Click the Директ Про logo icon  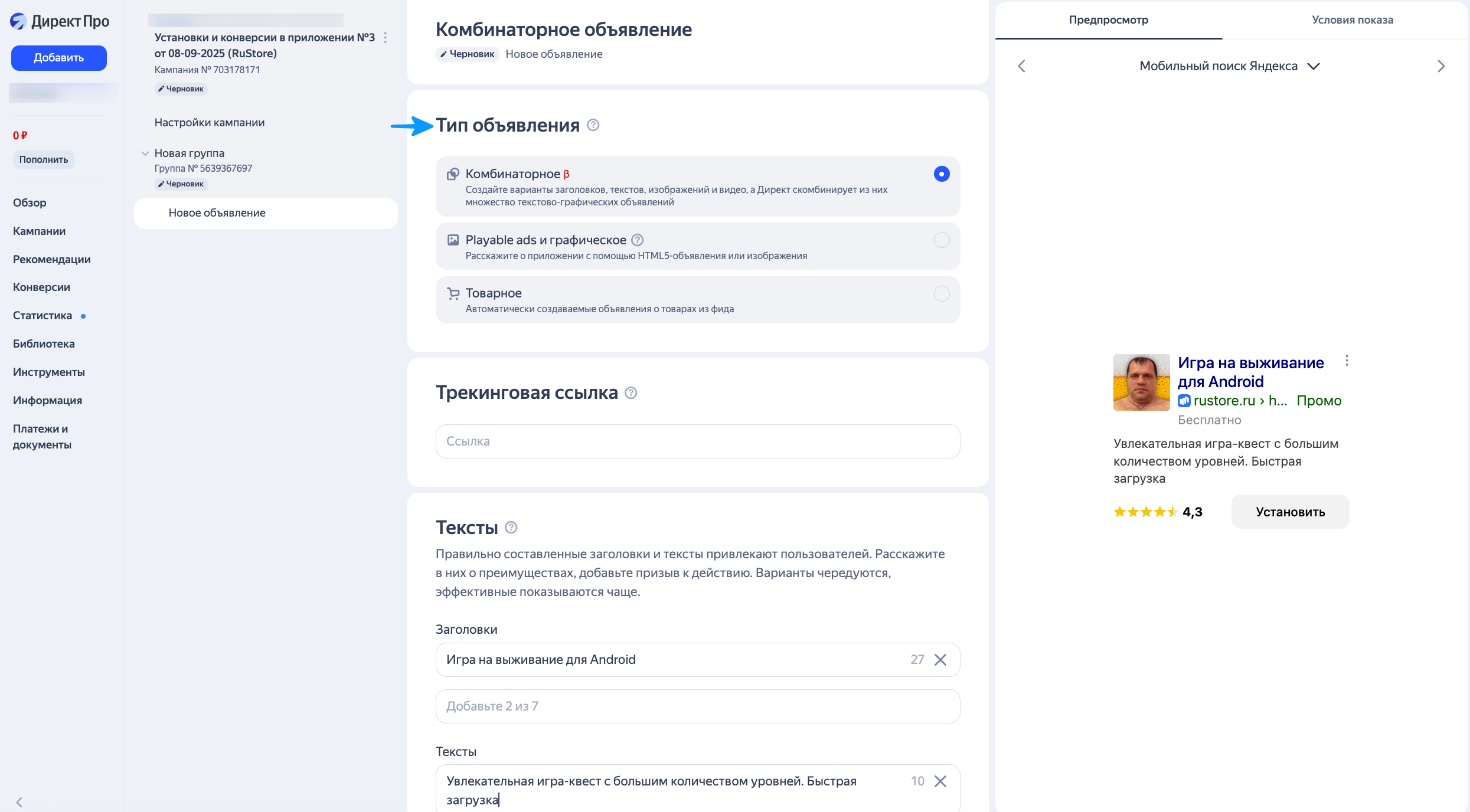(18, 21)
